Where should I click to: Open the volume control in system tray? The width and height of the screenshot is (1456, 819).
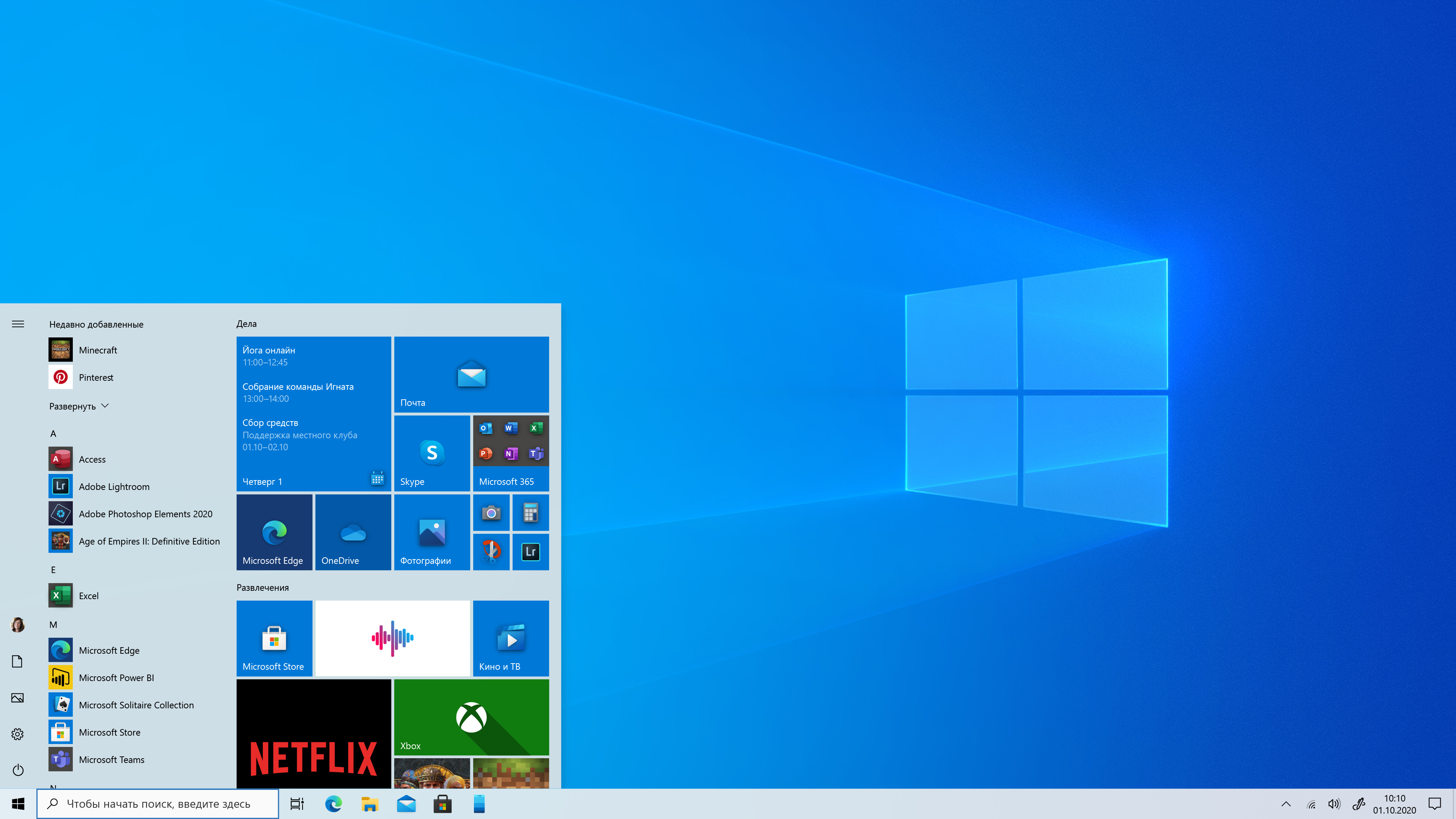[x=1334, y=804]
